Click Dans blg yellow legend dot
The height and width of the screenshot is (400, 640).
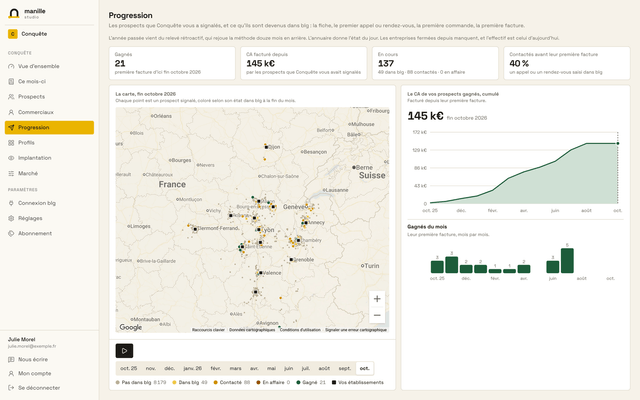[x=175, y=382]
